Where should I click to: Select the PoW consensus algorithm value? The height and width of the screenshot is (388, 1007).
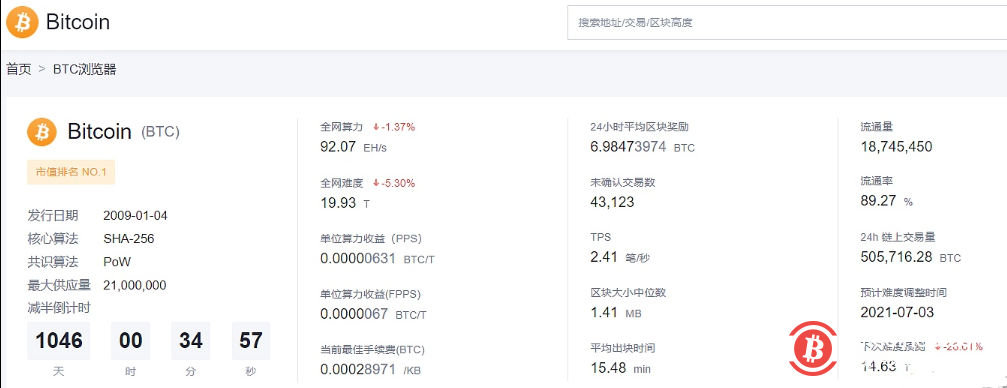tap(117, 262)
